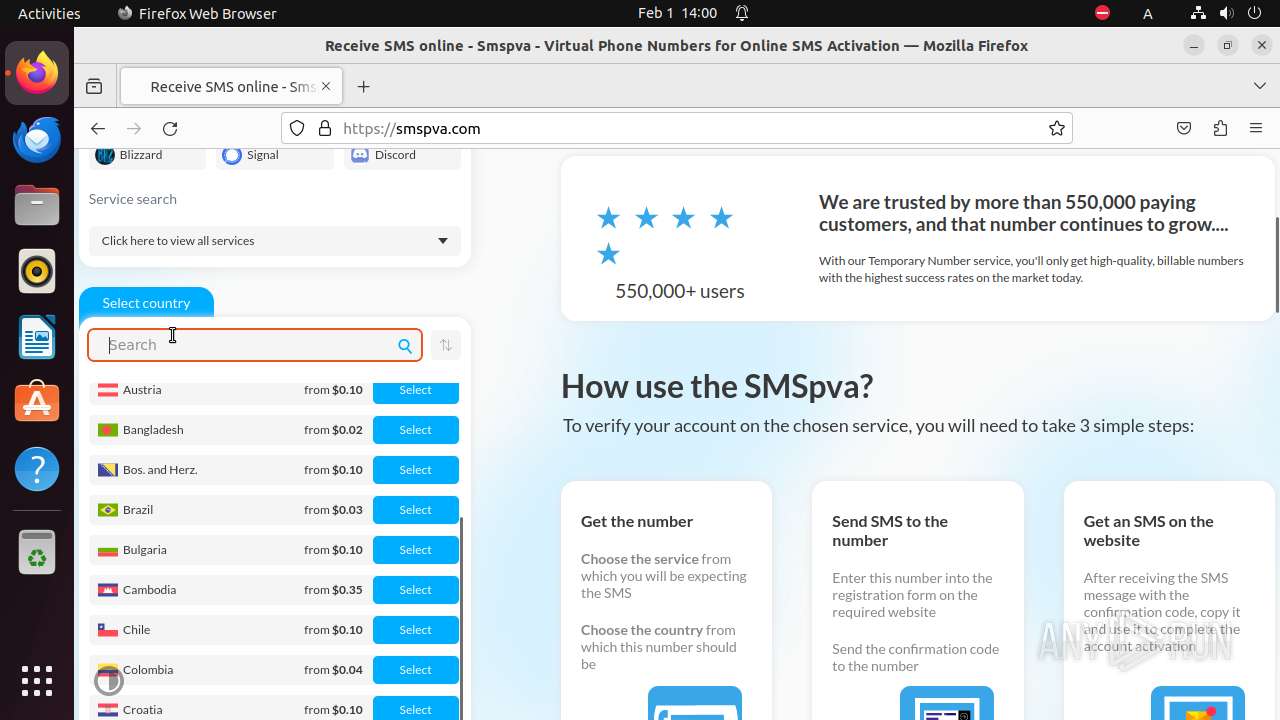Click the search magnifier icon

coord(405,346)
